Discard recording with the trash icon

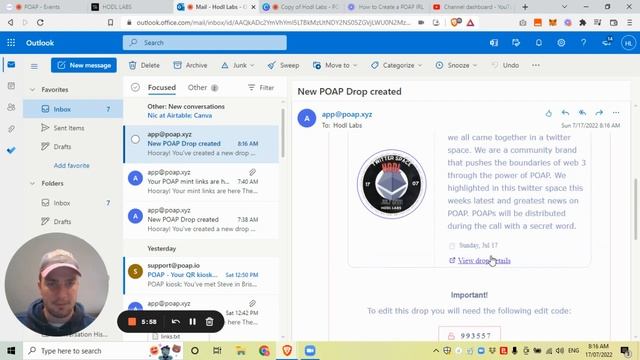(x=209, y=322)
